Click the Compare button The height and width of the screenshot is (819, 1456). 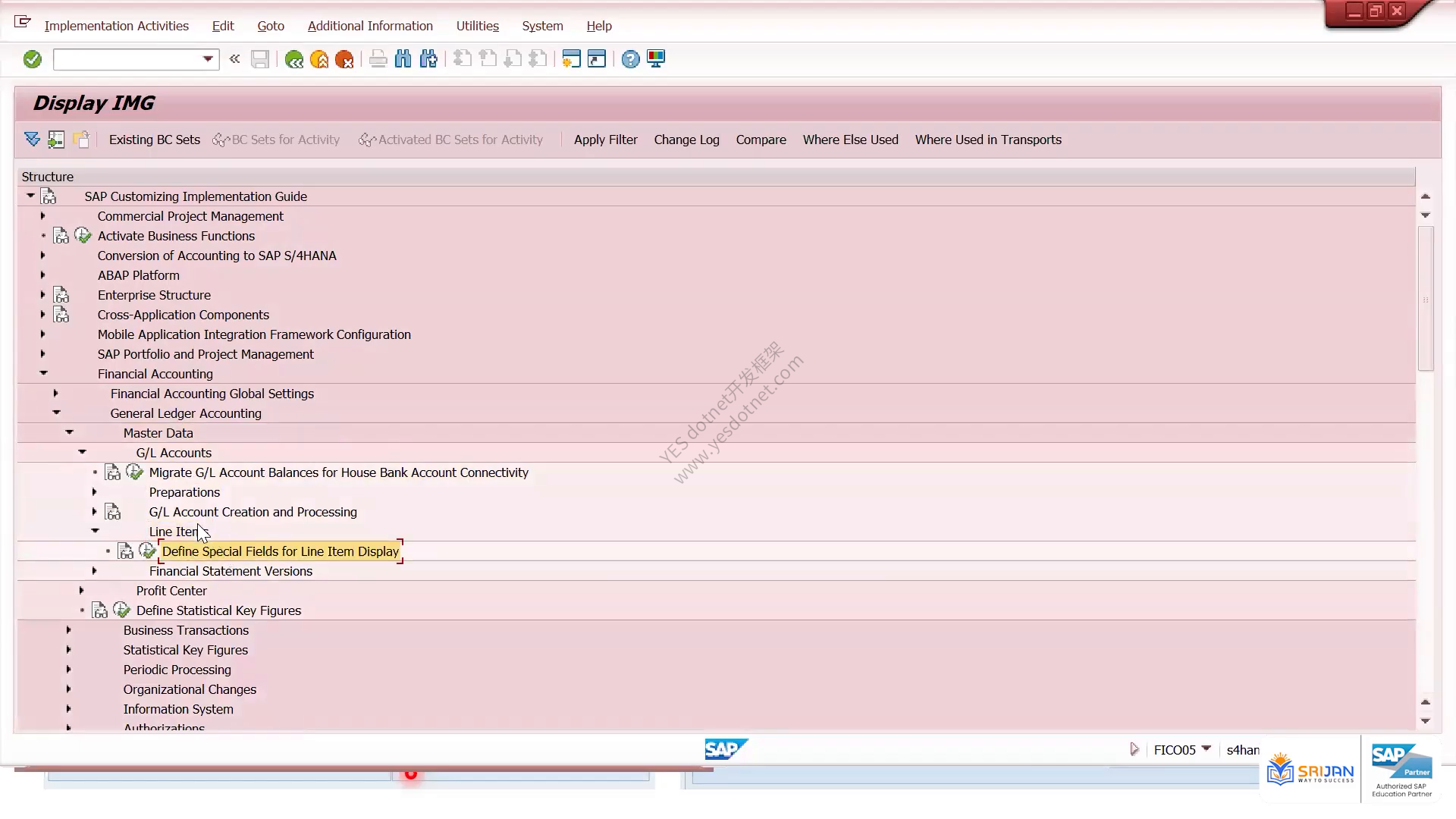tap(761, 140)
